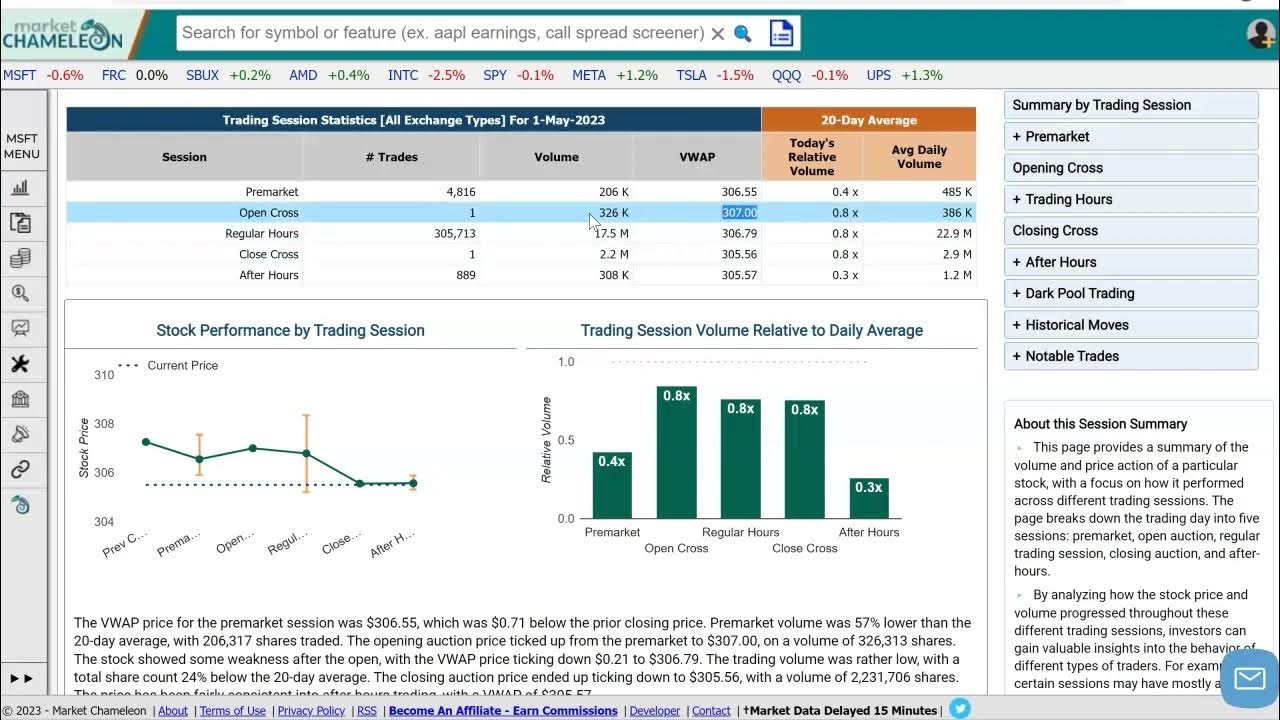Viewport: 1280px width, 720px height.
Task: Open the MSFT MENU button
Action: pos(22,146)
